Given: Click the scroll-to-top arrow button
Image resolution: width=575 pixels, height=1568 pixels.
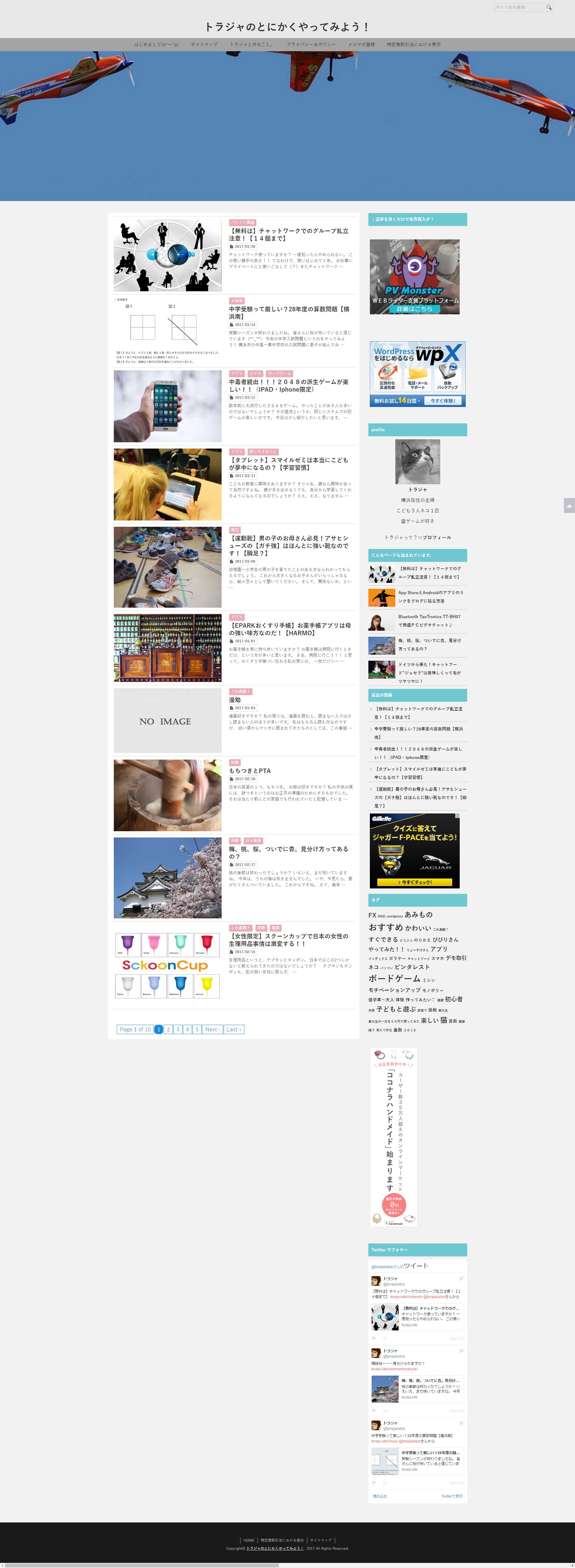Looking at the screenshot, I should pyautogui.click(x=569, y=505).
